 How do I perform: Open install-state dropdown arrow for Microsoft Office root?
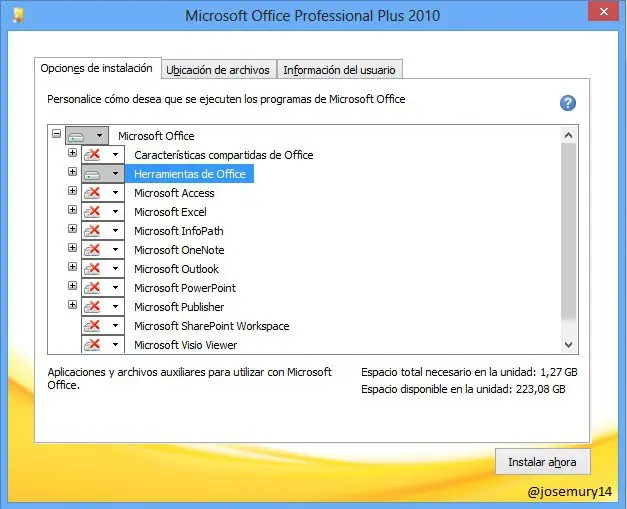point(99,136)
